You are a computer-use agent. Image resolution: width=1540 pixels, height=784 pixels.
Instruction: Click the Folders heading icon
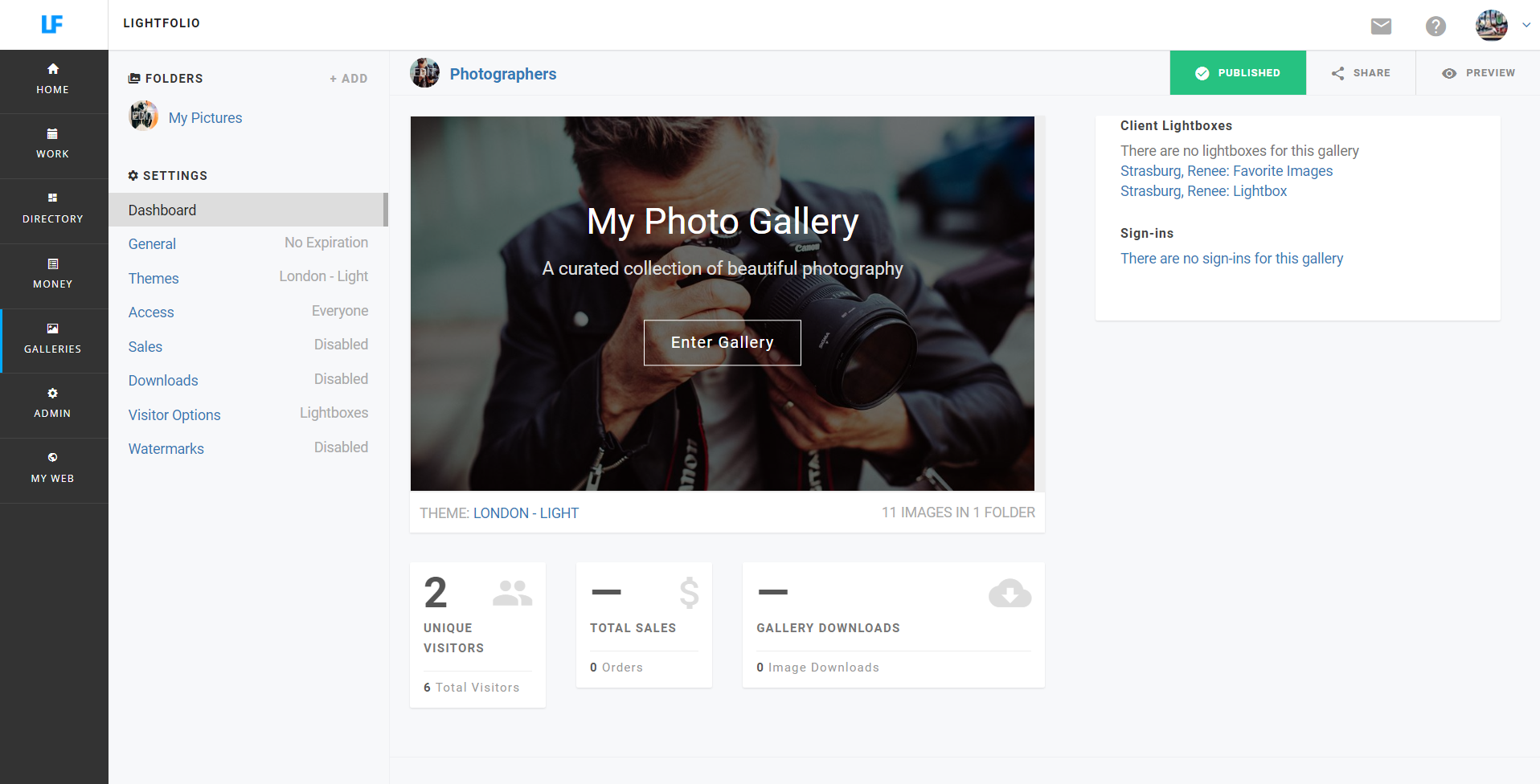coord(134,79)
